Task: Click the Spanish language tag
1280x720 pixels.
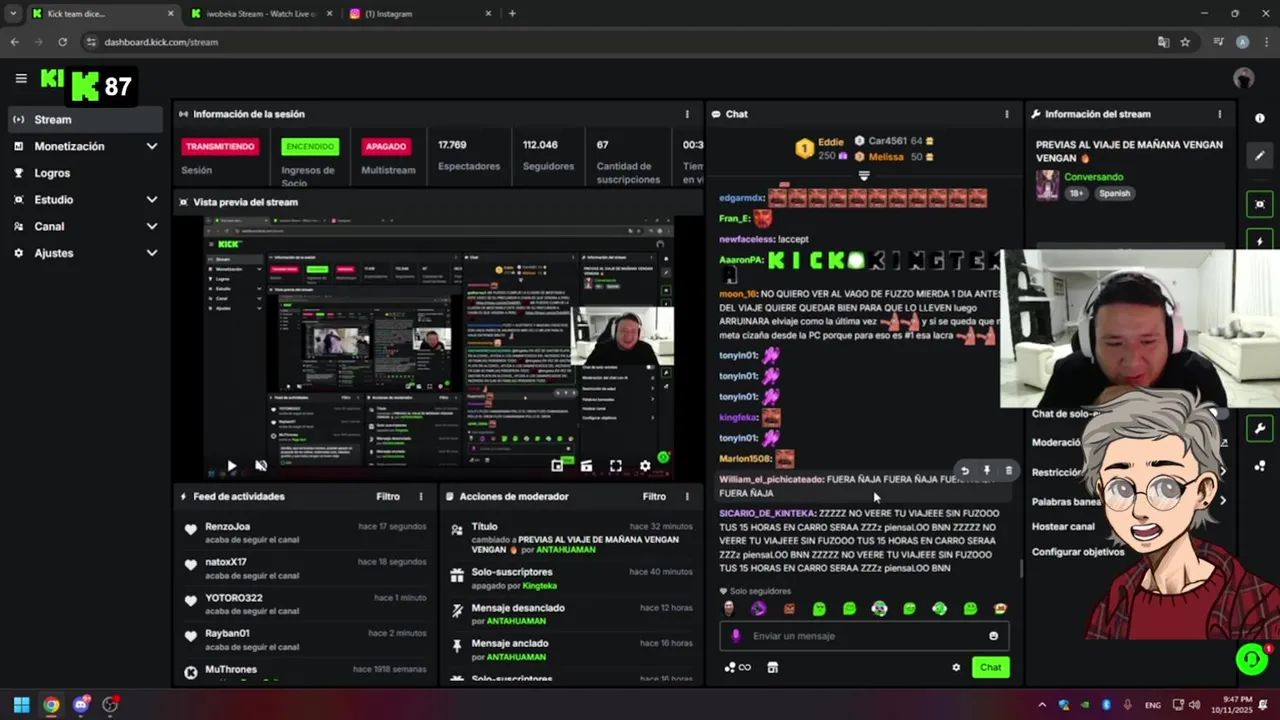Action: tap(1114, 193)
